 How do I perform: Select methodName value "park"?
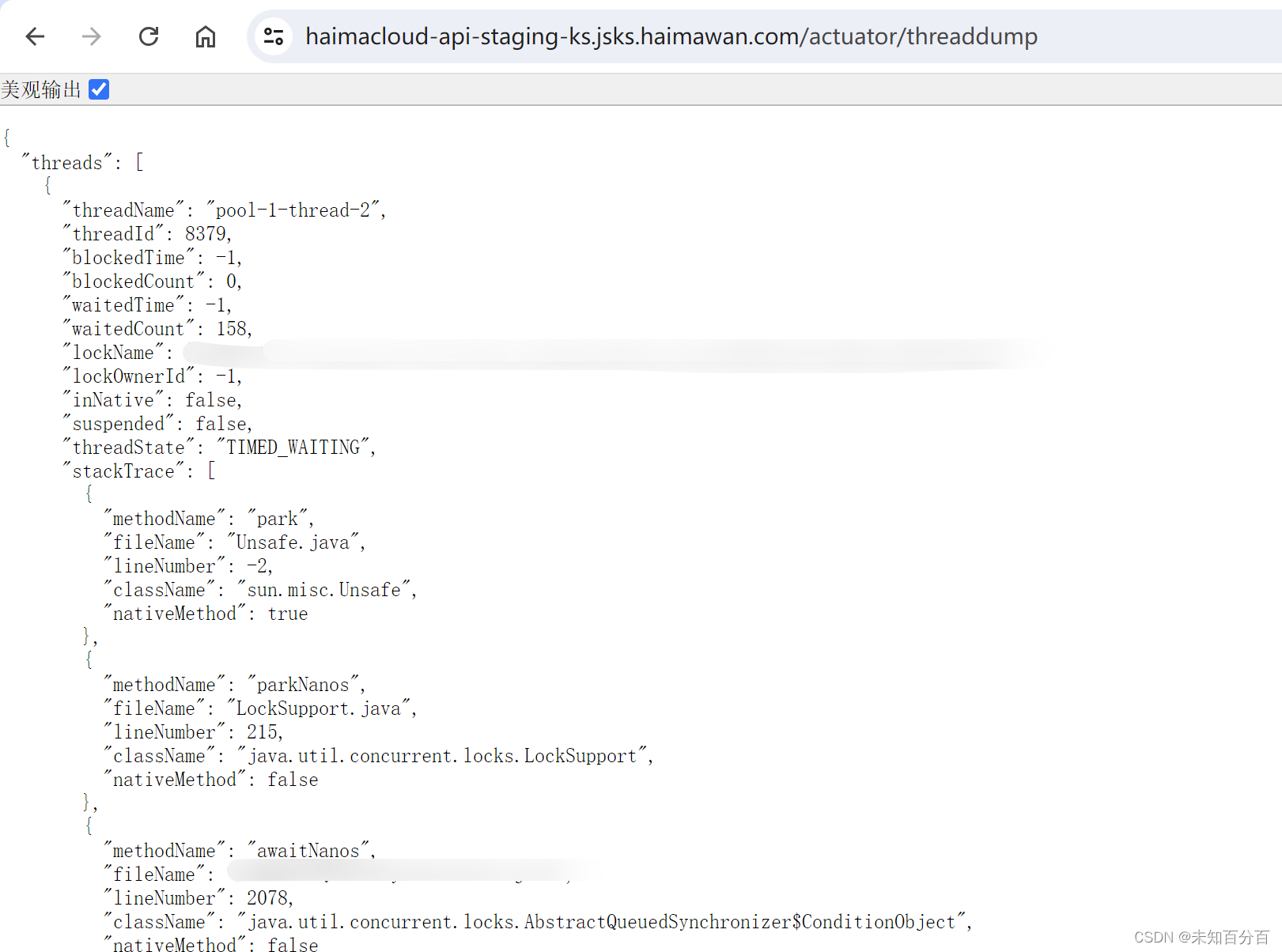pyautogui.click(x=278, y=519)
